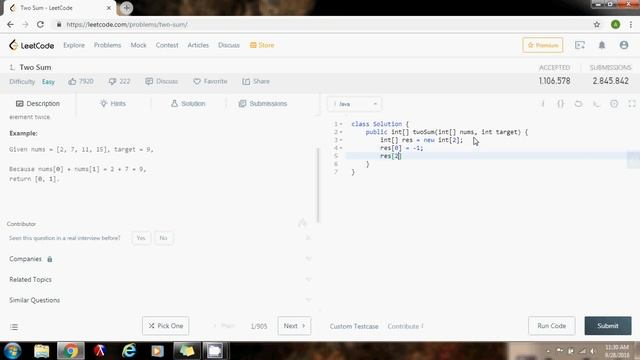Open the File Explorer taskbar icon

point(42,351)
